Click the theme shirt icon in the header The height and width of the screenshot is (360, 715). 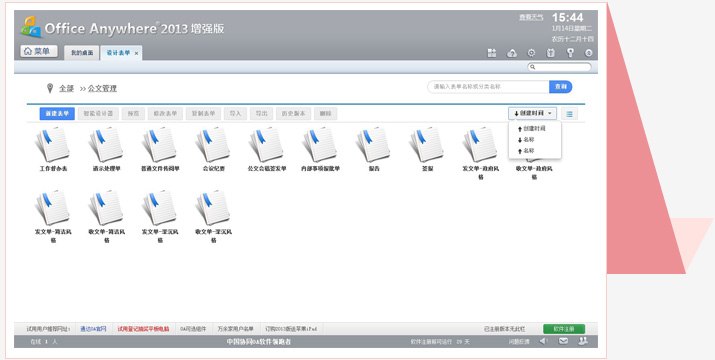(x=550, y=53)
